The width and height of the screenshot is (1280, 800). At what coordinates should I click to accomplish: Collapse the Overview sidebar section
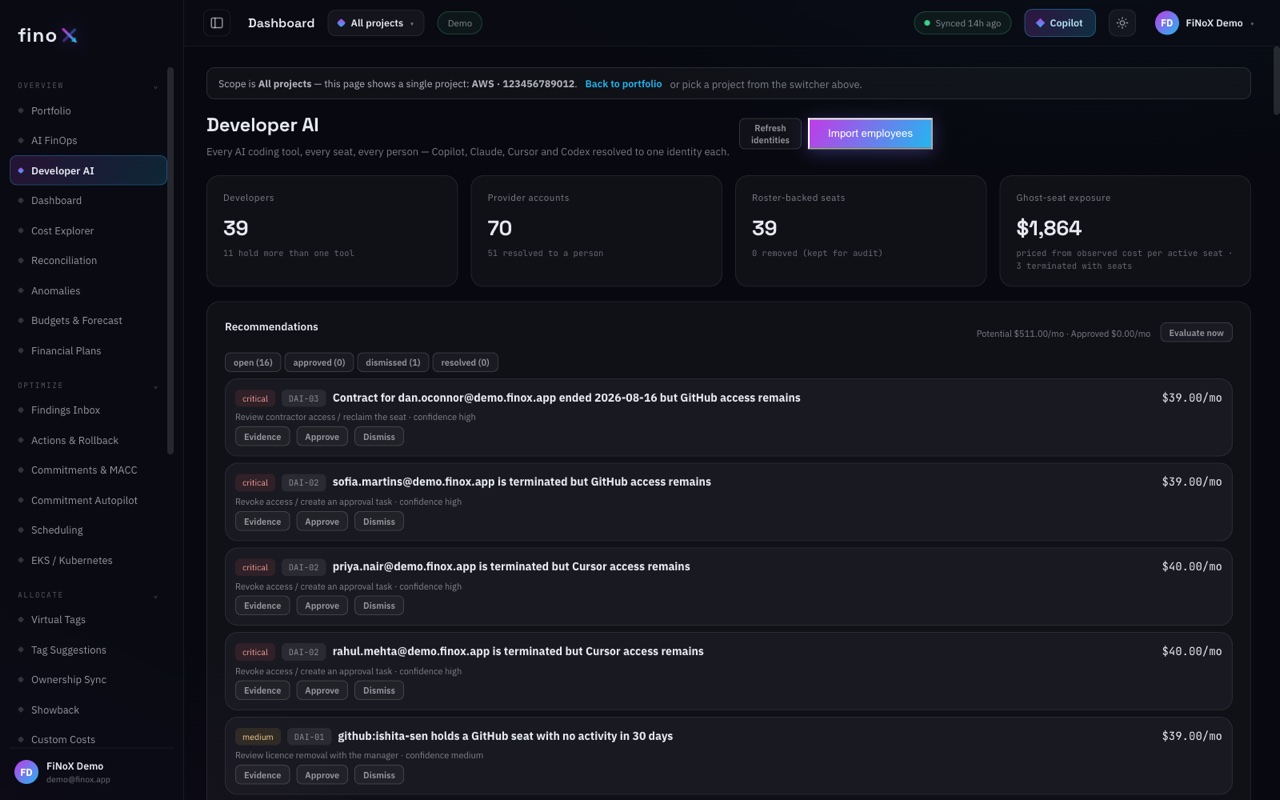[x=155, y=87]
